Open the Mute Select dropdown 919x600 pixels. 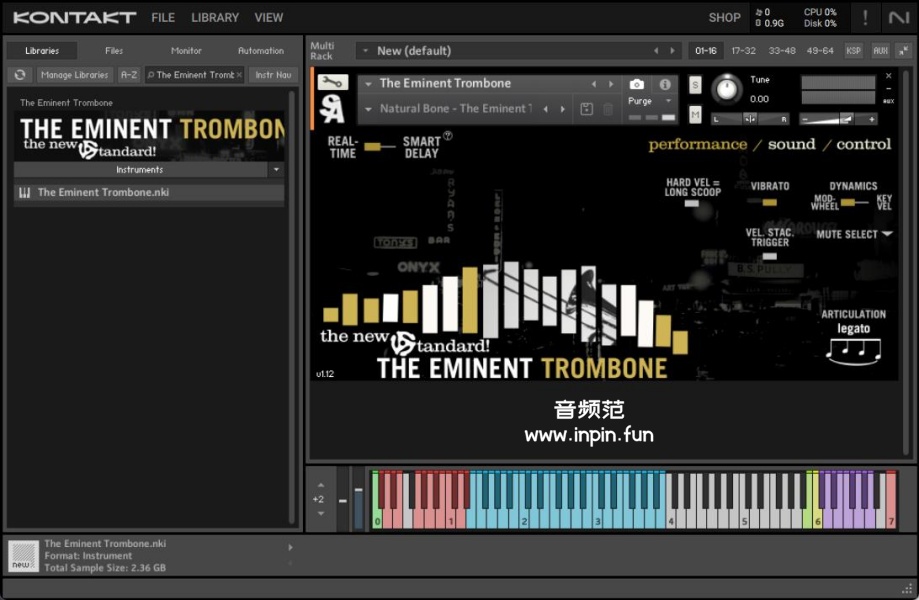click(x=854, y=234)
